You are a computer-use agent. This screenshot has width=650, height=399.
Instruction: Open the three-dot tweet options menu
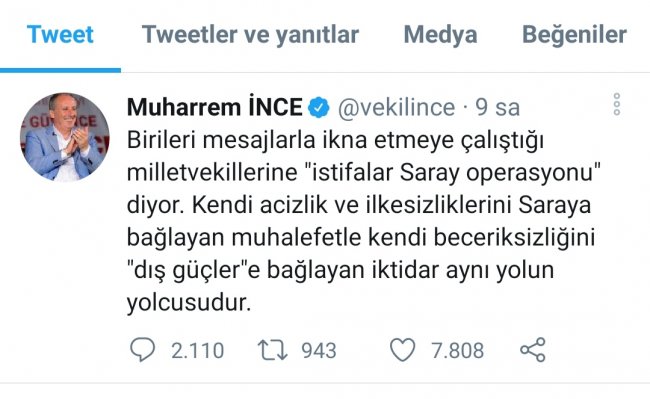(616, 104)
